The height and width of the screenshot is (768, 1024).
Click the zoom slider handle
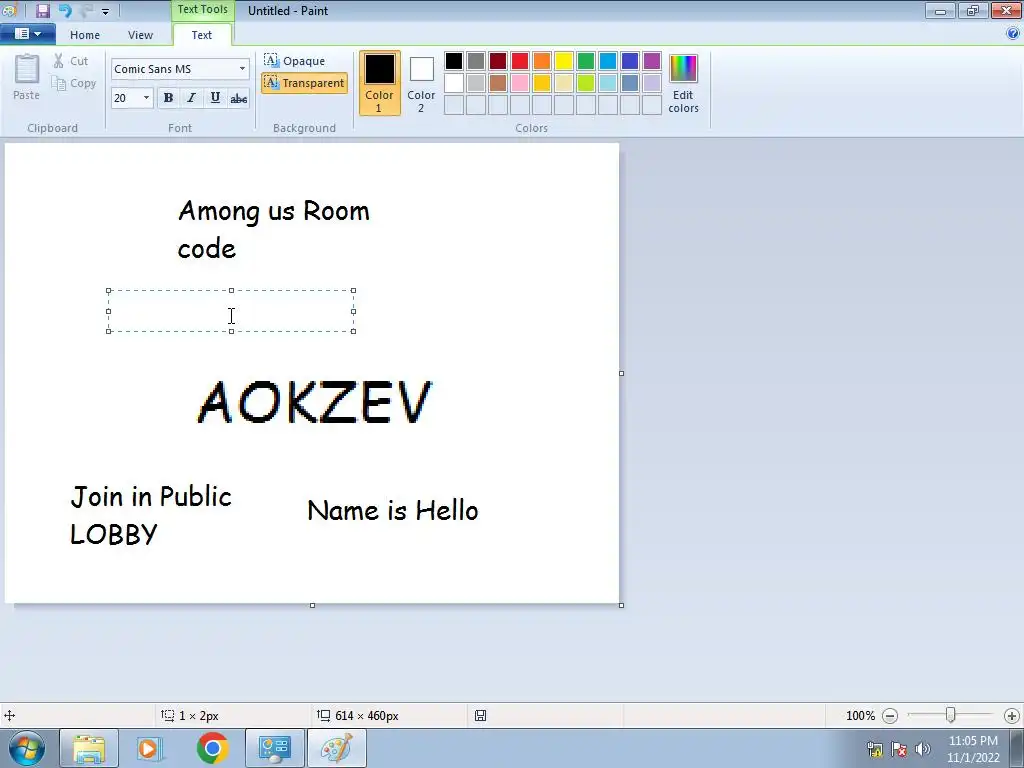[x=951, y=716]
